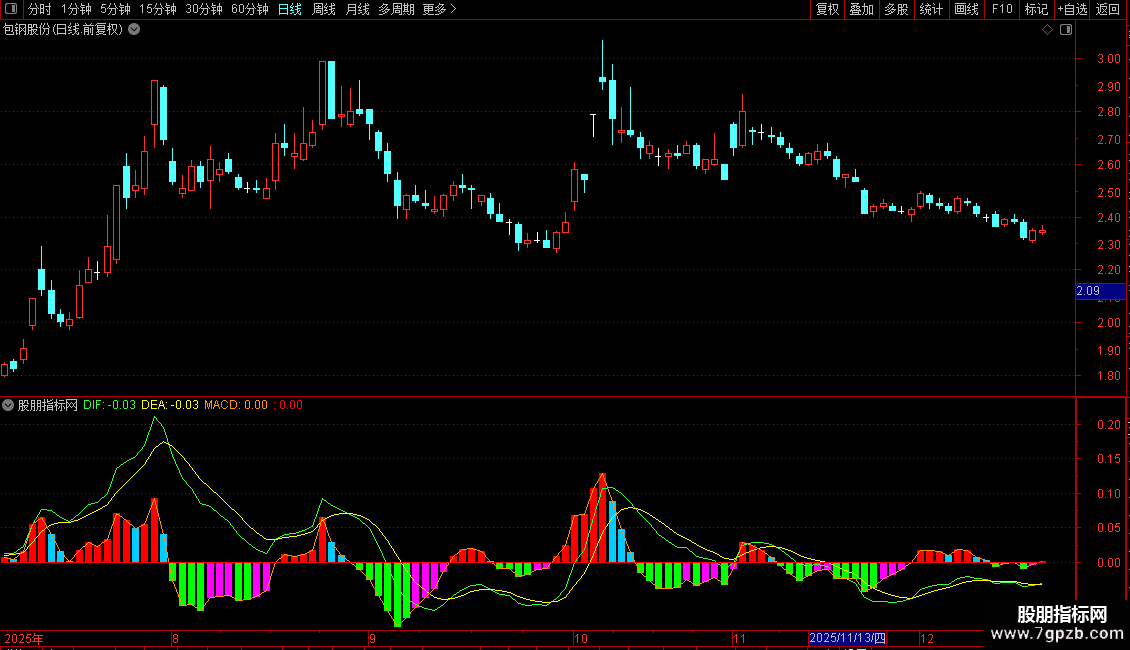Click the DEA: -0.03 value
Screen dimensions: 1130x650
click(x=169, y=405)
